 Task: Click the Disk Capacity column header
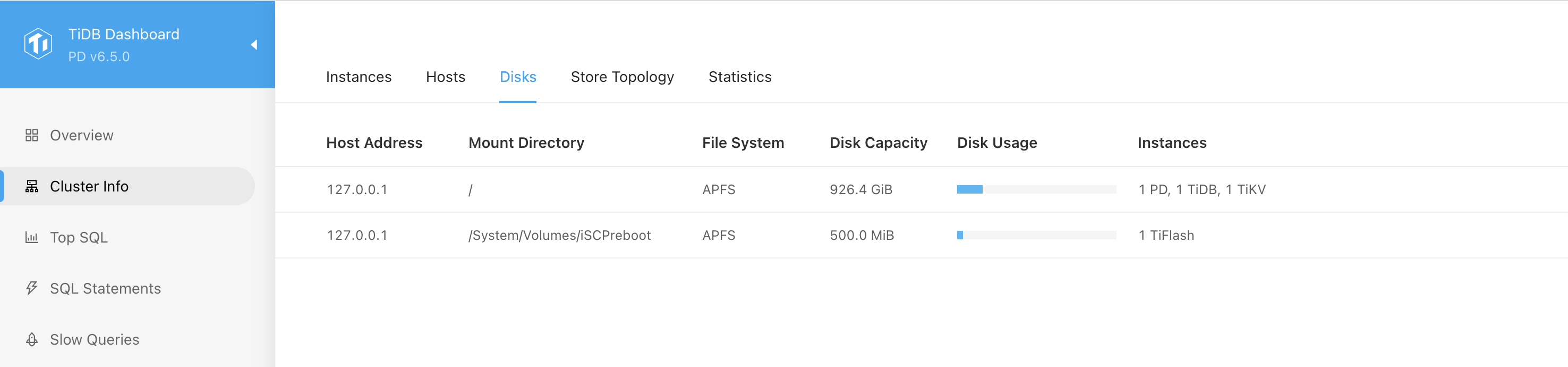pos(879,143)
